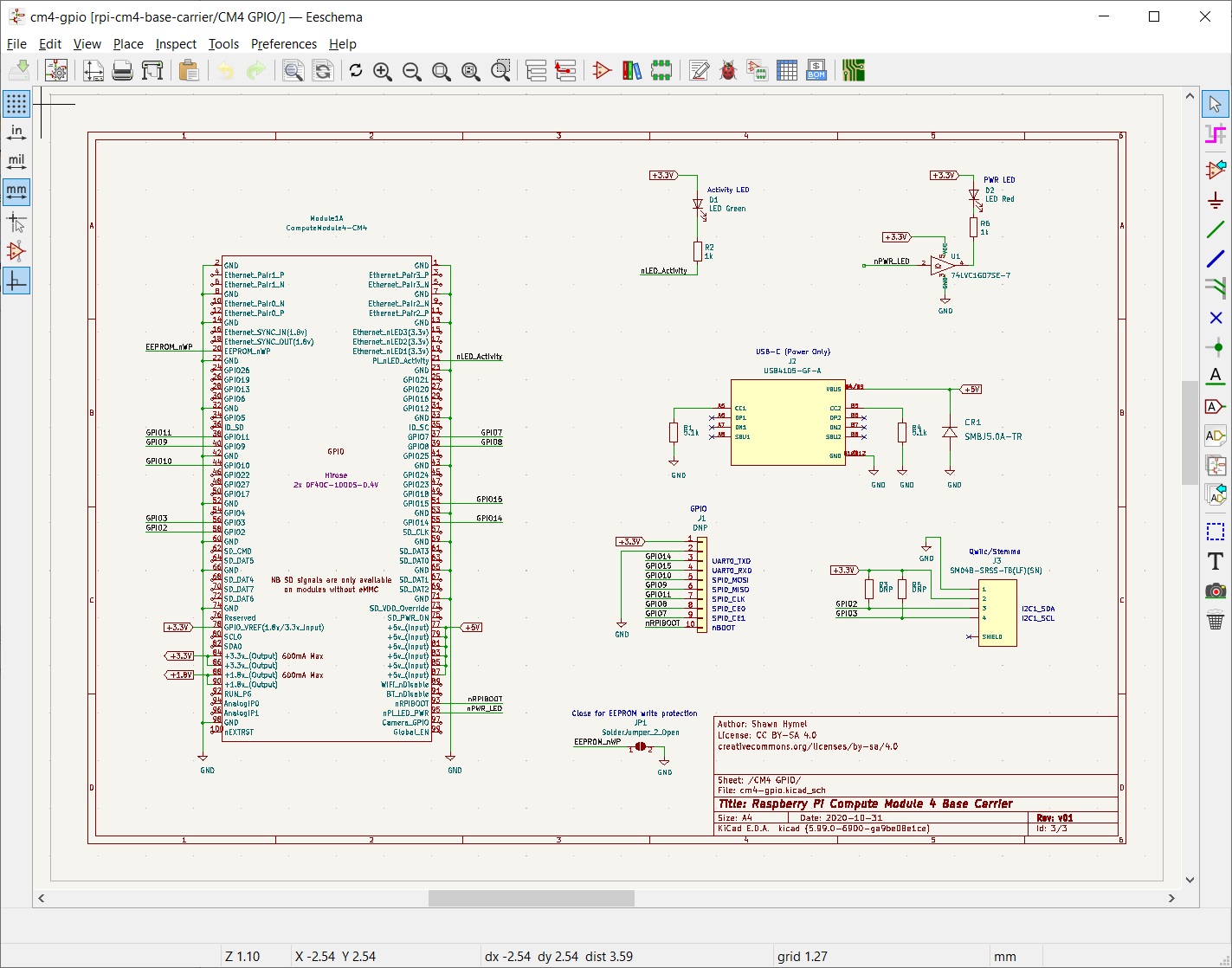Run the electrical rules check (ladybug icon)

point(729,70)
